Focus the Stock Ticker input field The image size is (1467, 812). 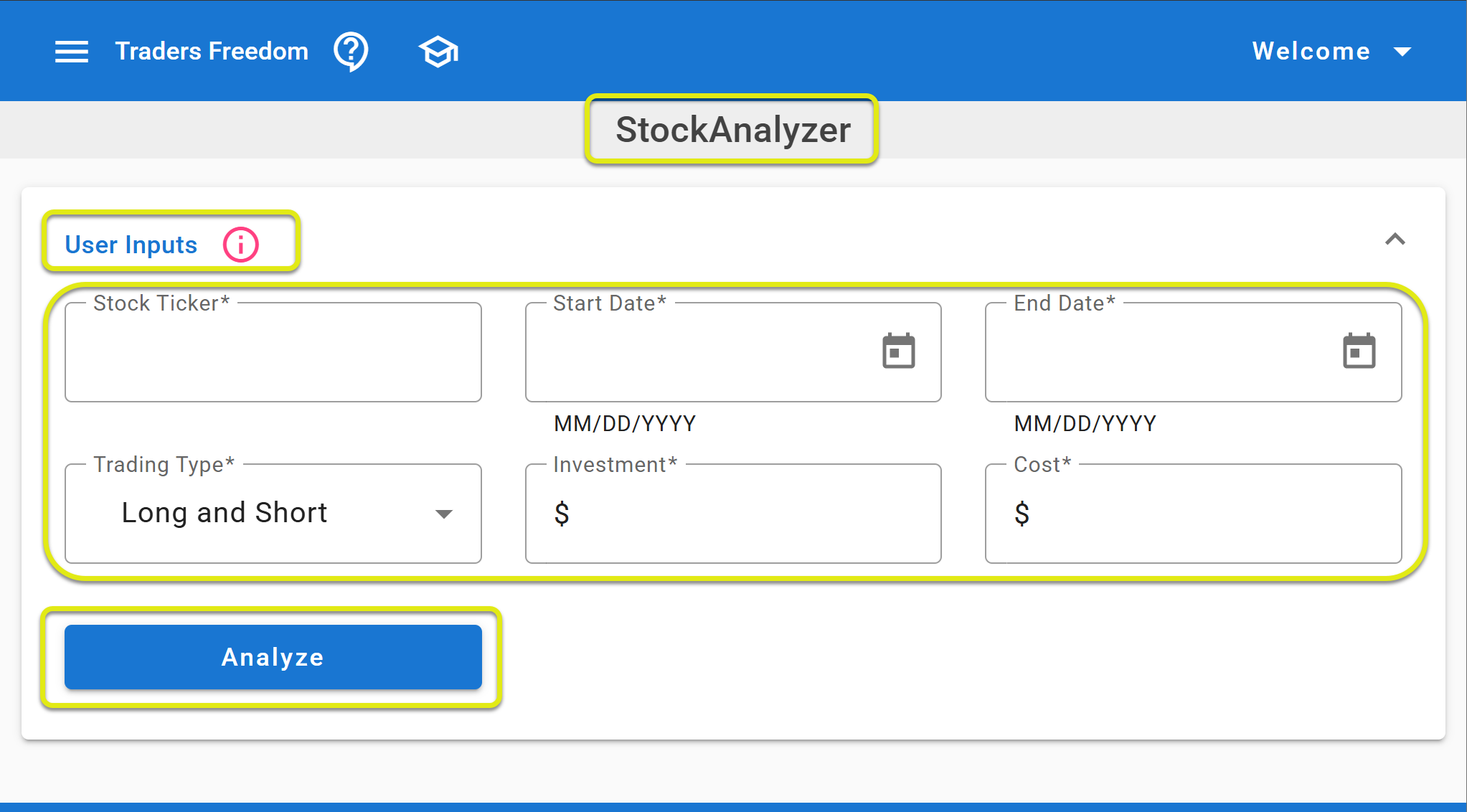coord(273,352)
